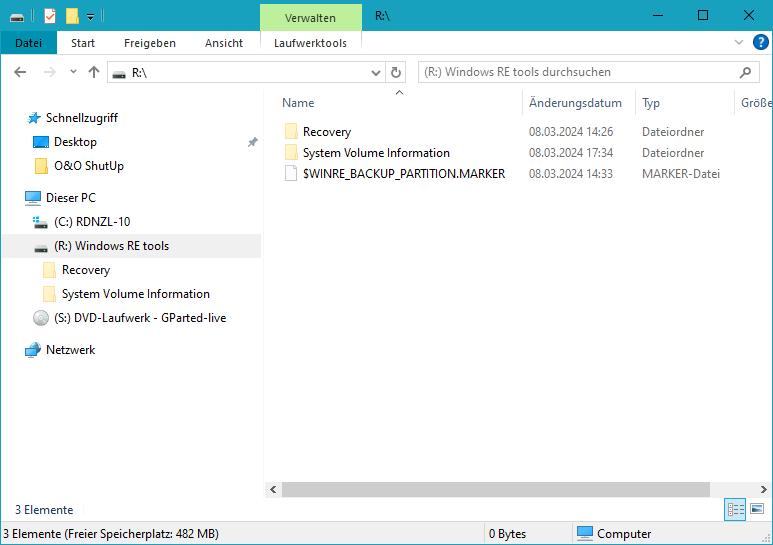Click the horizontal scrollbar right arrow
The image size is (773, 545).
763,489
